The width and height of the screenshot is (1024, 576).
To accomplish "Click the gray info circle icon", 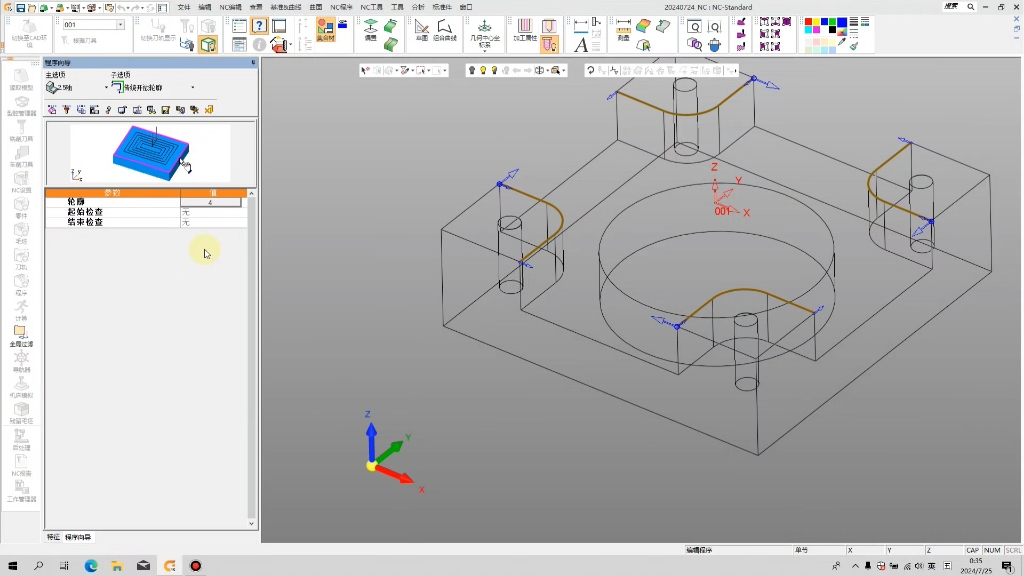I will pyautogui.click(x=259, y=44).
